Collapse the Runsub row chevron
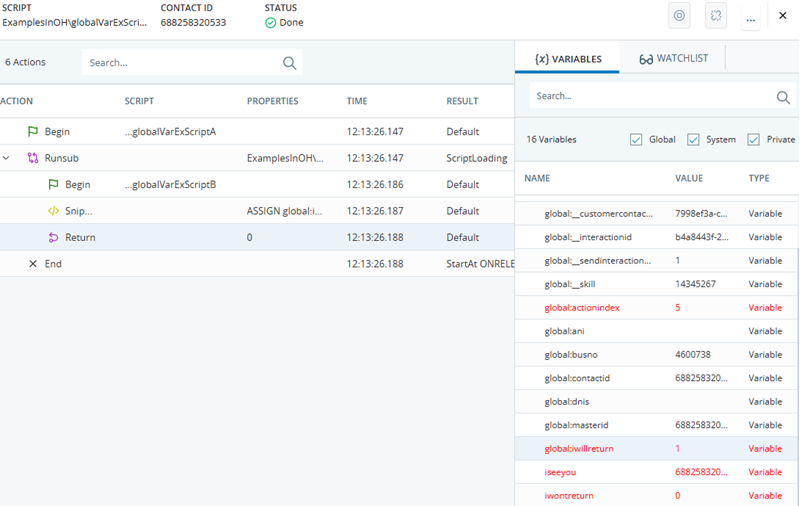 click(7, 158)
